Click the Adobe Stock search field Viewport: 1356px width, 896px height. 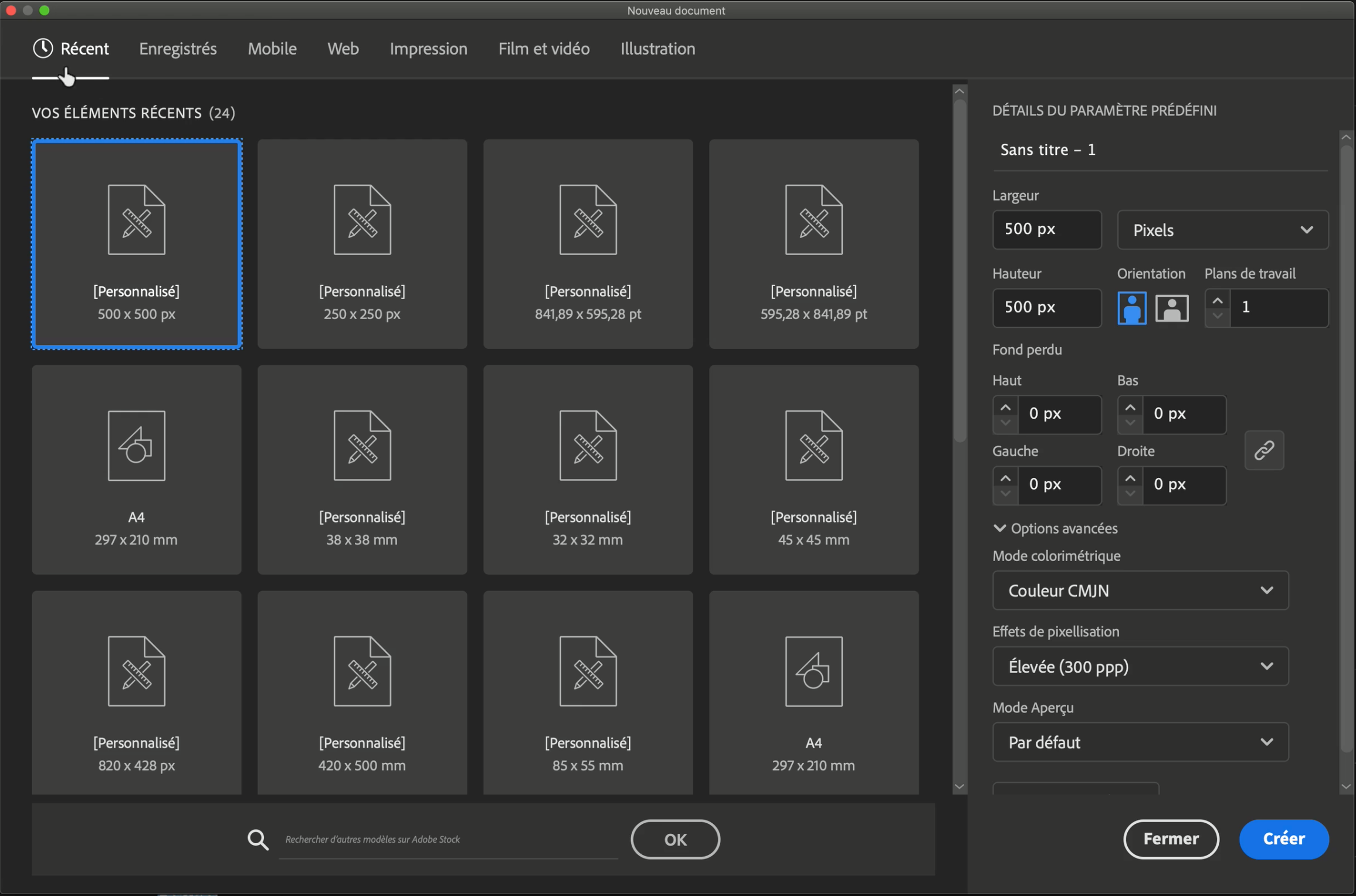click(x=449, y=839)
